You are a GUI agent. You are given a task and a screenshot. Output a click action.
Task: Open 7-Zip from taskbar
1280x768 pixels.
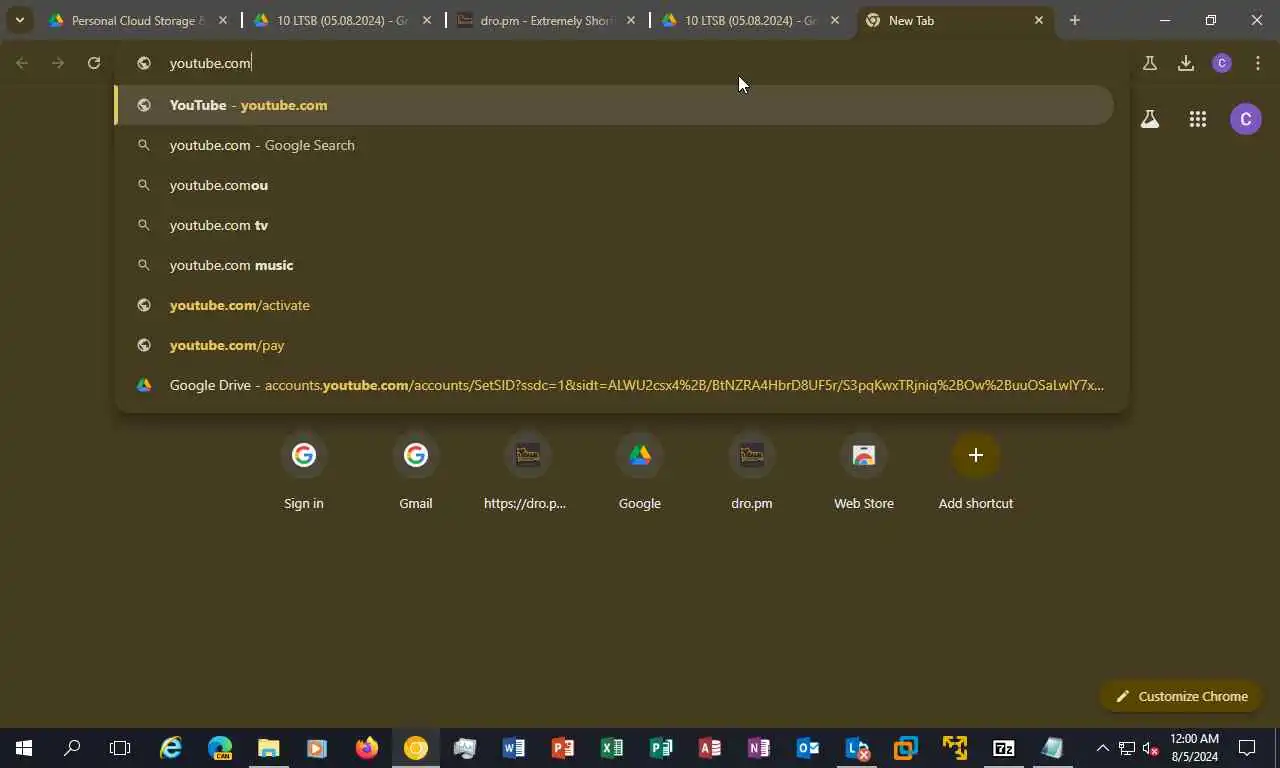(x=1004, y=748)
